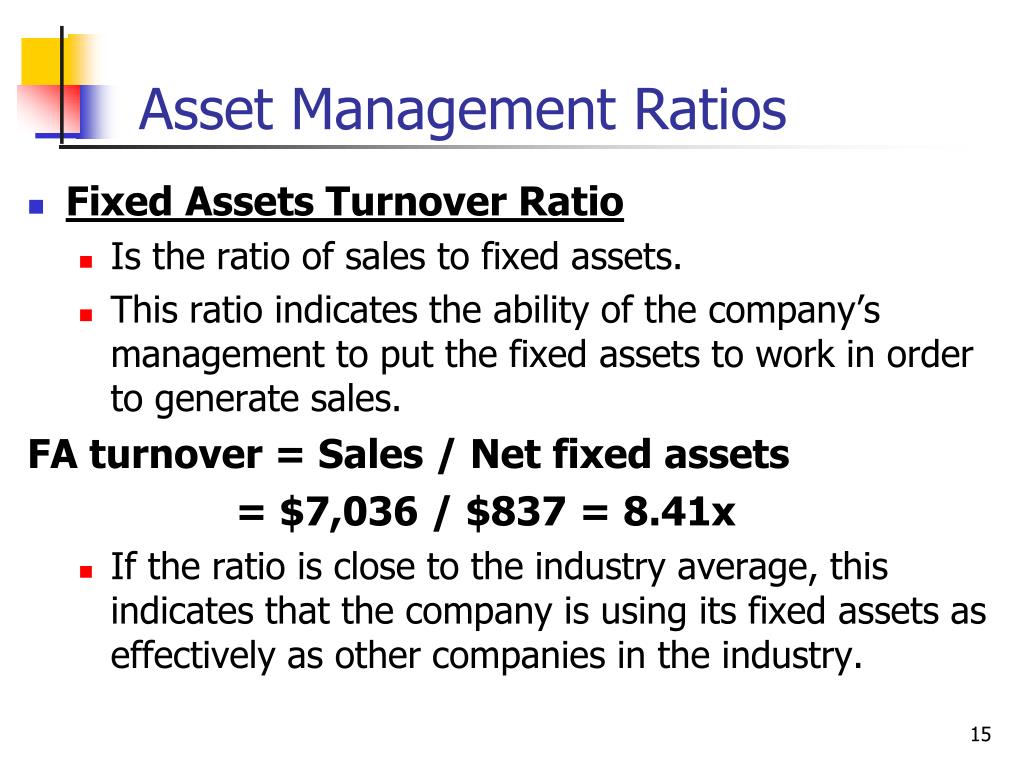Click the phrase 'to generate sales.'
The height and width of the screenshot is (768, 1024).
pos(255,400)
